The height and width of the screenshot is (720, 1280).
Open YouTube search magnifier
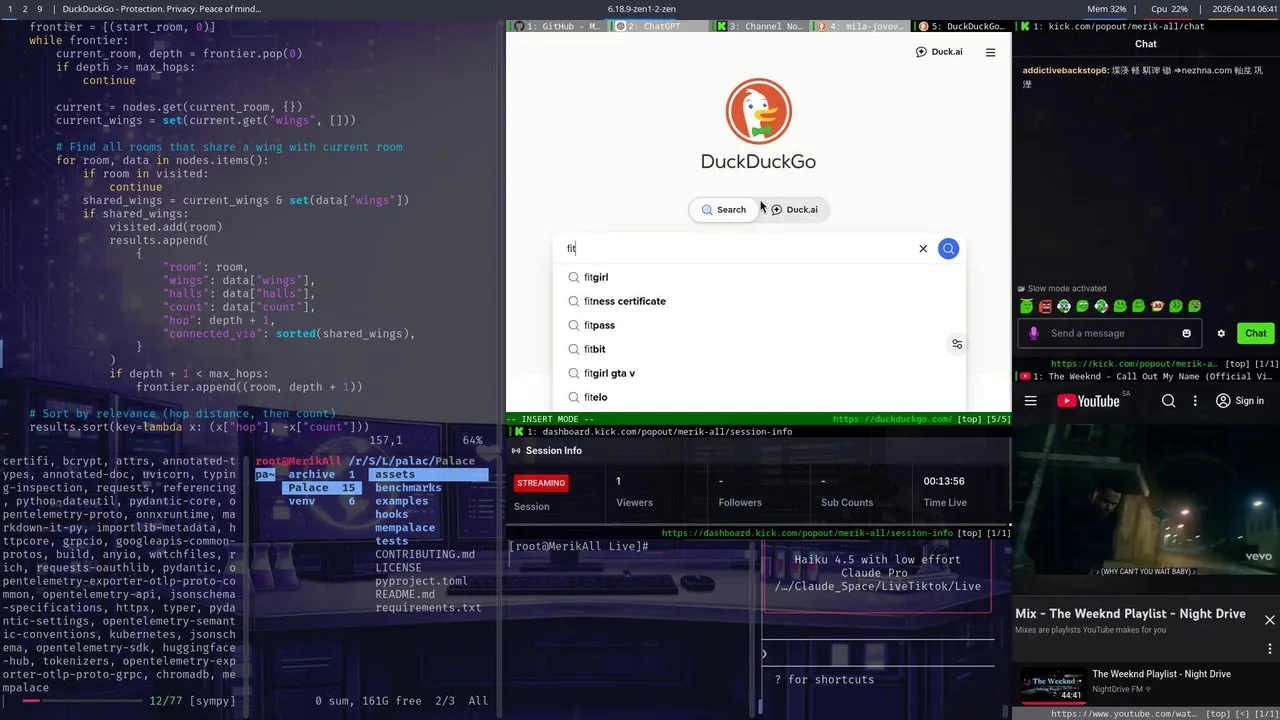1168,401
